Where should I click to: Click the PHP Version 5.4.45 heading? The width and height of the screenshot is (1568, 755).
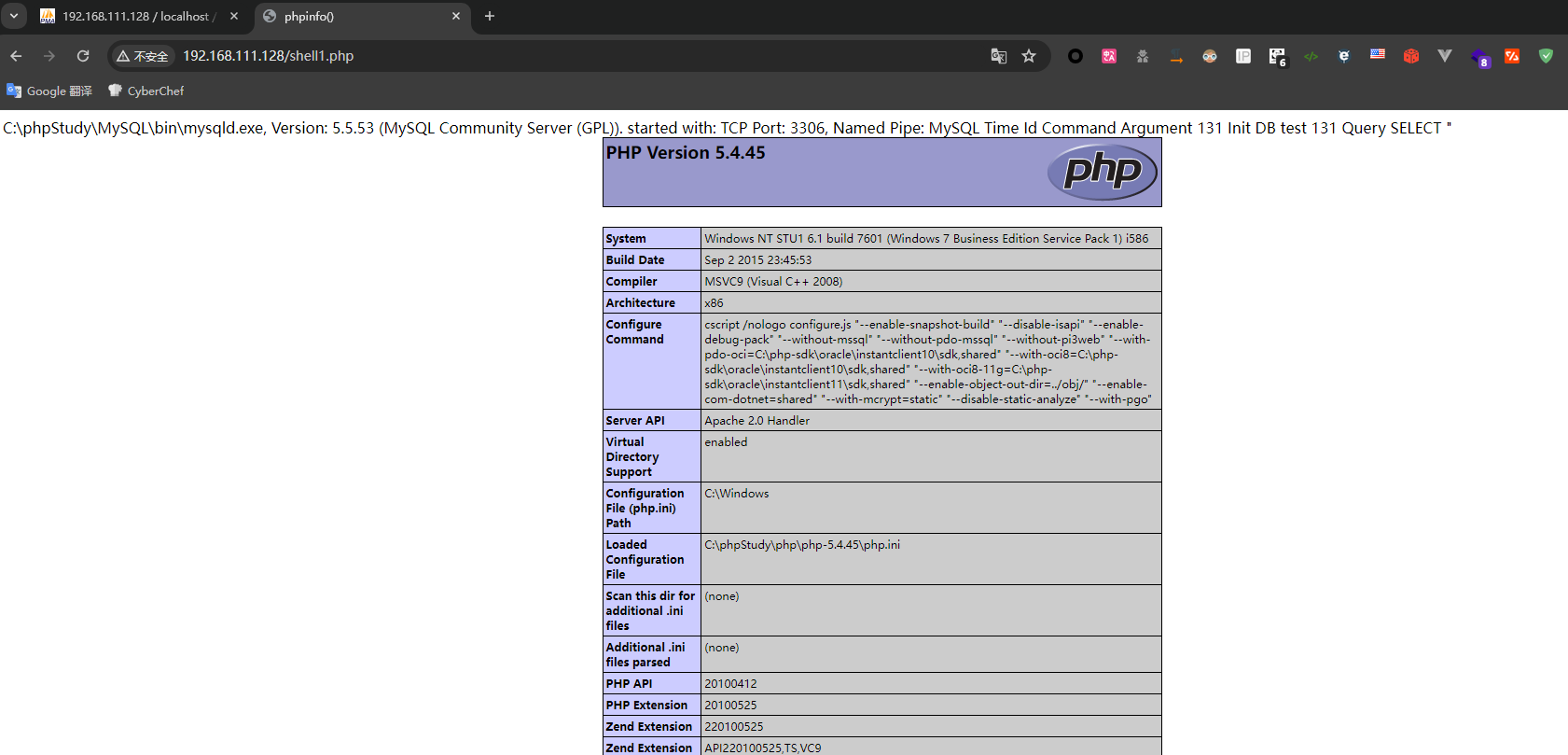686,152
